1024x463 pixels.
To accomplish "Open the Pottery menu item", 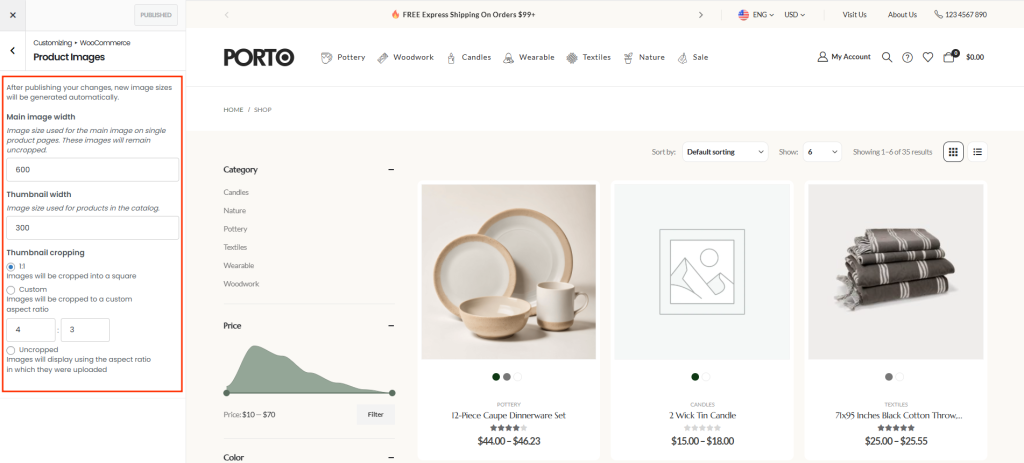I will (343, 58).
